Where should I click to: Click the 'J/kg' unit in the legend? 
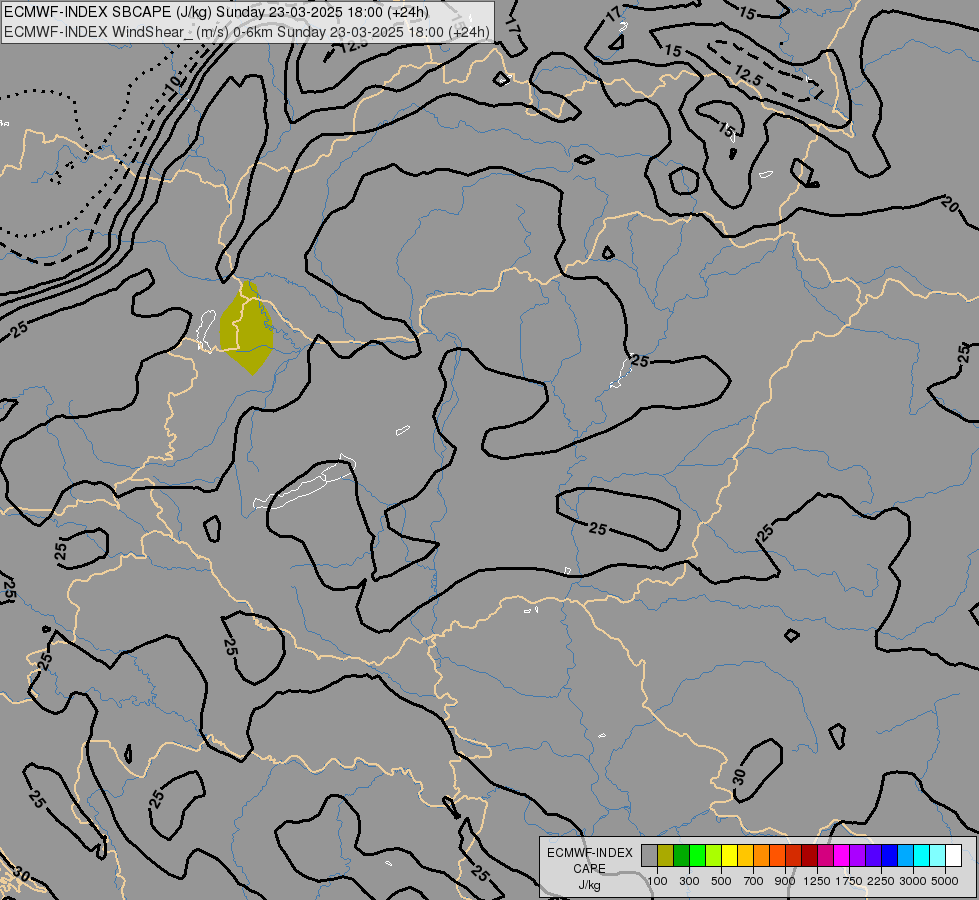(x=589, y=885)
